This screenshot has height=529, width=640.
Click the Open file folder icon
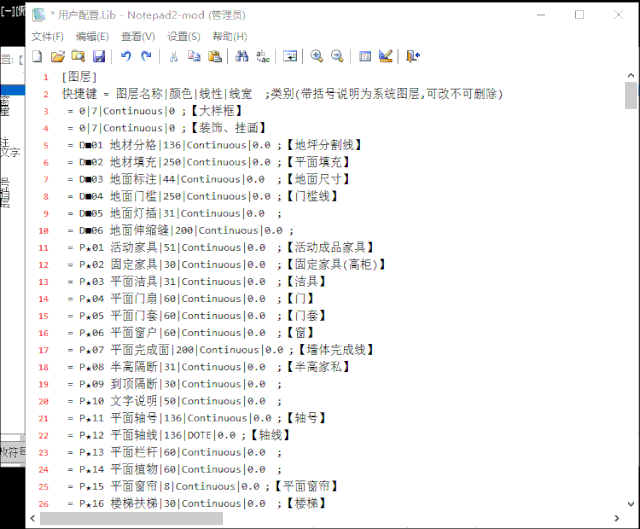coord(58,56)
